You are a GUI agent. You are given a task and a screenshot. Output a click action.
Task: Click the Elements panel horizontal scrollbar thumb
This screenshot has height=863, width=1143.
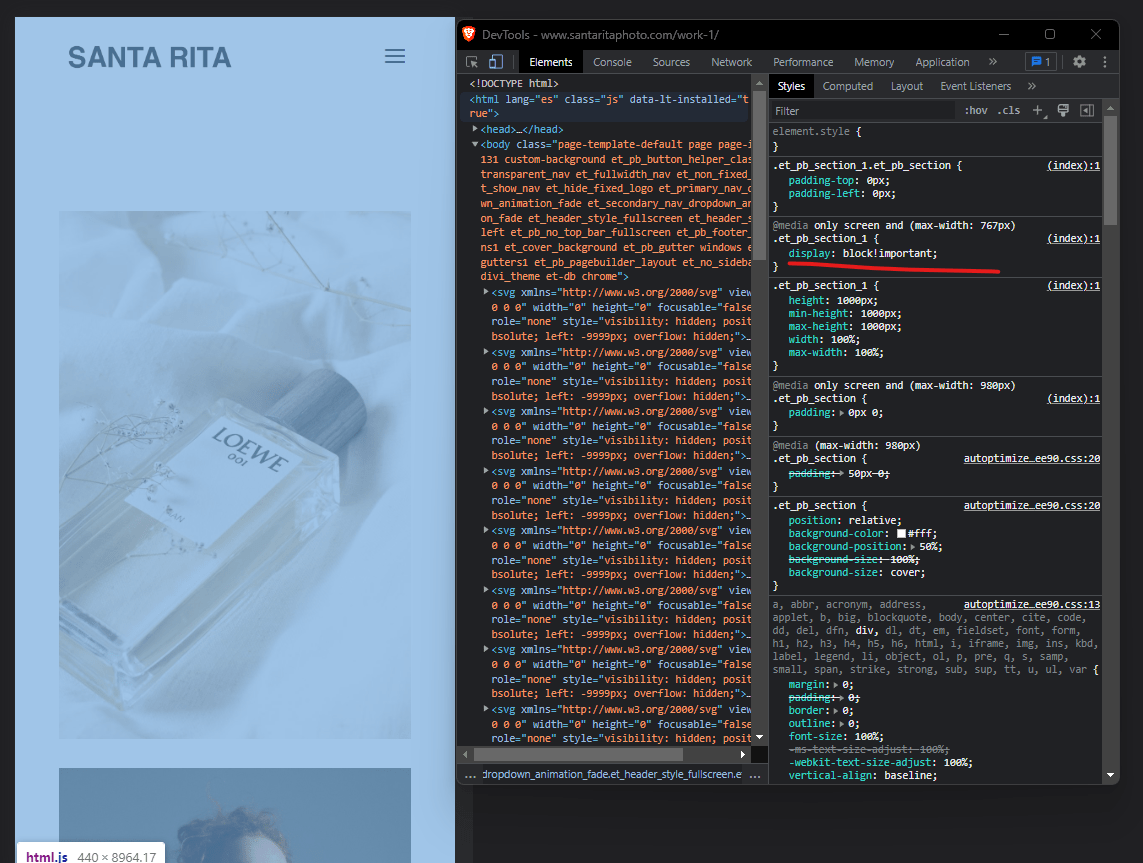click(x=579, y=754)
